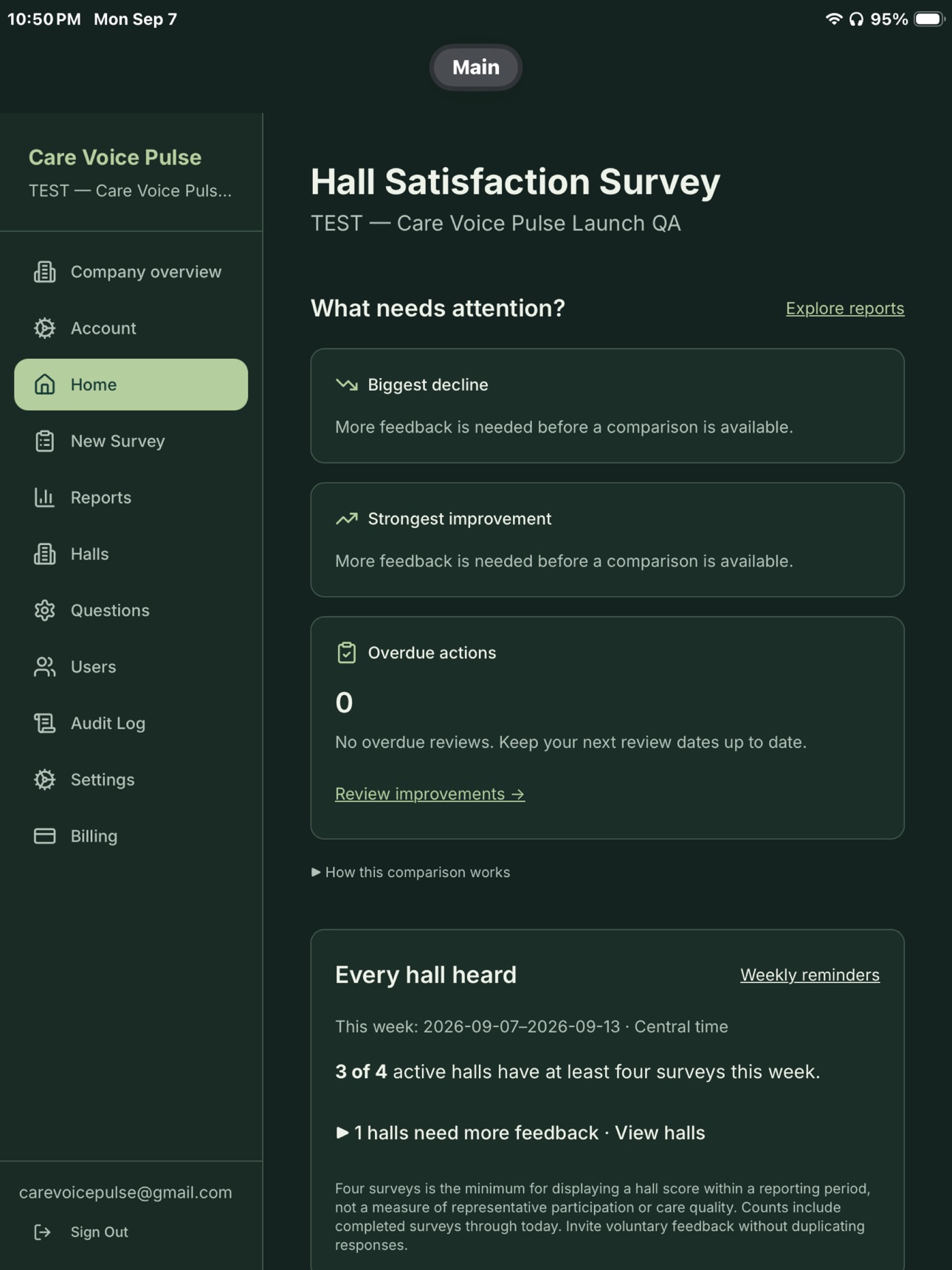Click the Settings gear icon
The image size is (952, 1270).
[44, 780]
